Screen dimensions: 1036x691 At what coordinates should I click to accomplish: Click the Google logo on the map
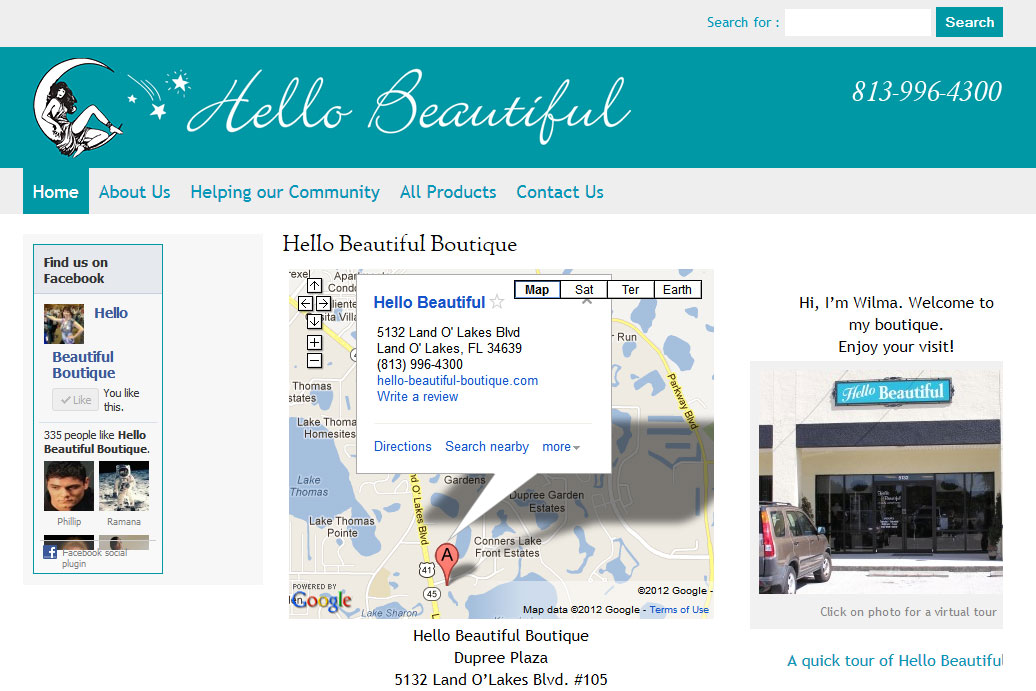pos(322,599)
